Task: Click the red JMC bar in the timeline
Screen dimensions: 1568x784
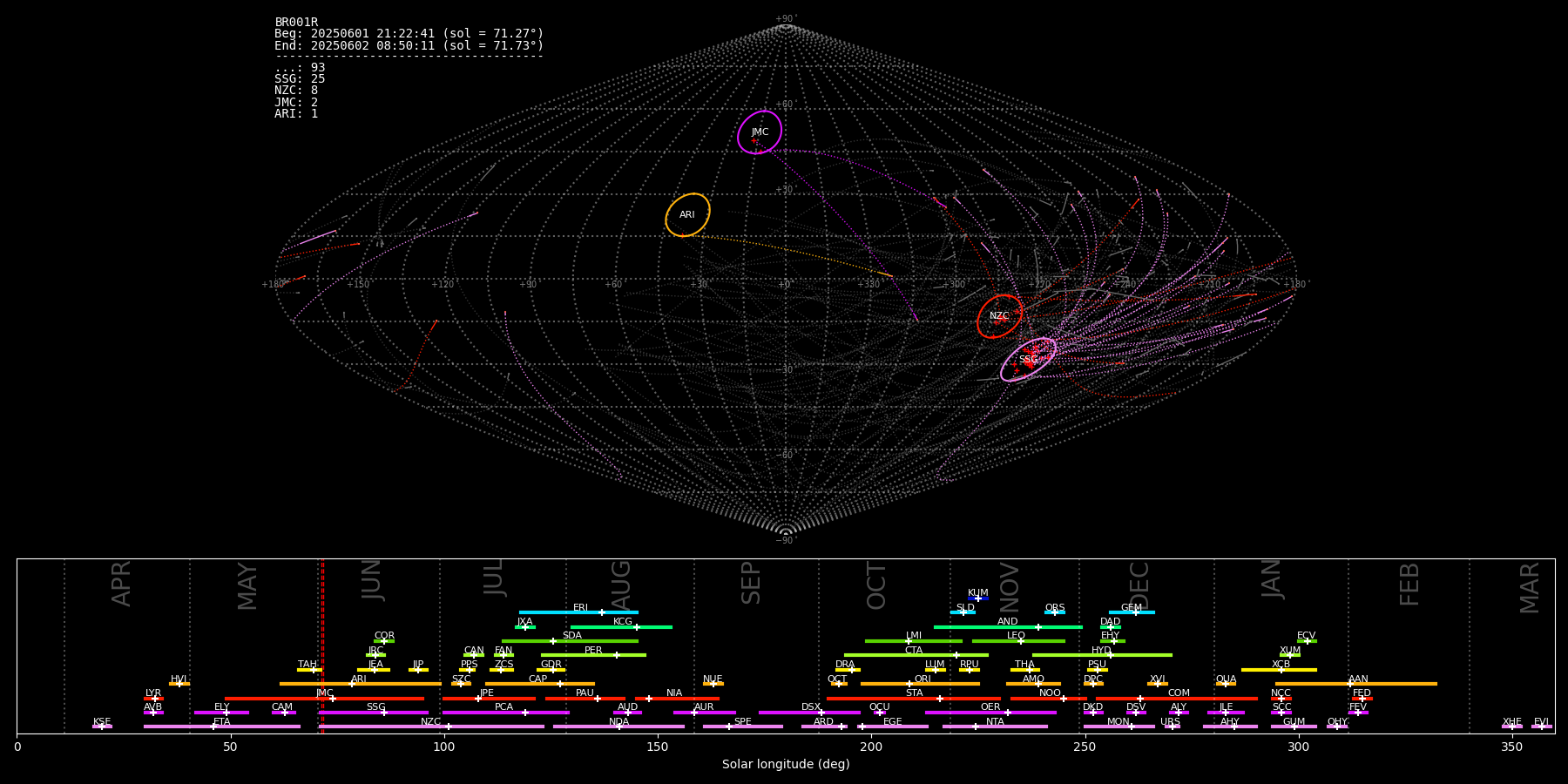Action: click(x=324, y=698)
